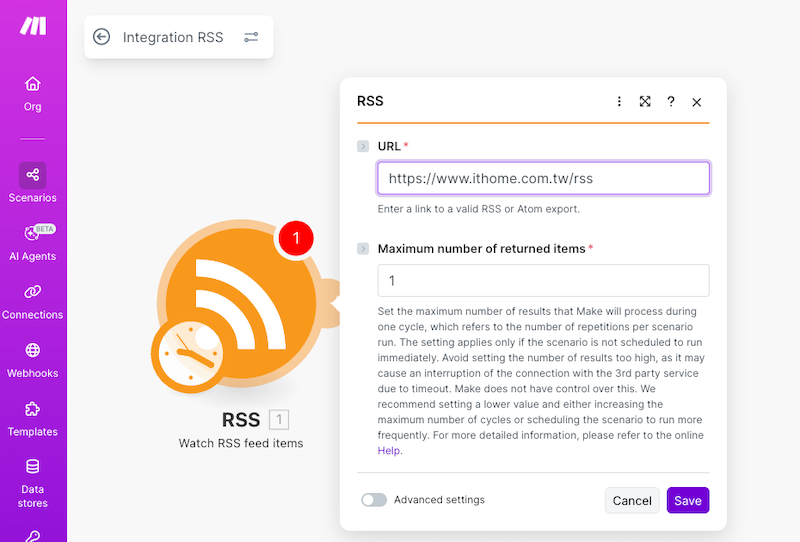Open Connections from the sidebar
The image size is (800, 542).
coord(33,301)
